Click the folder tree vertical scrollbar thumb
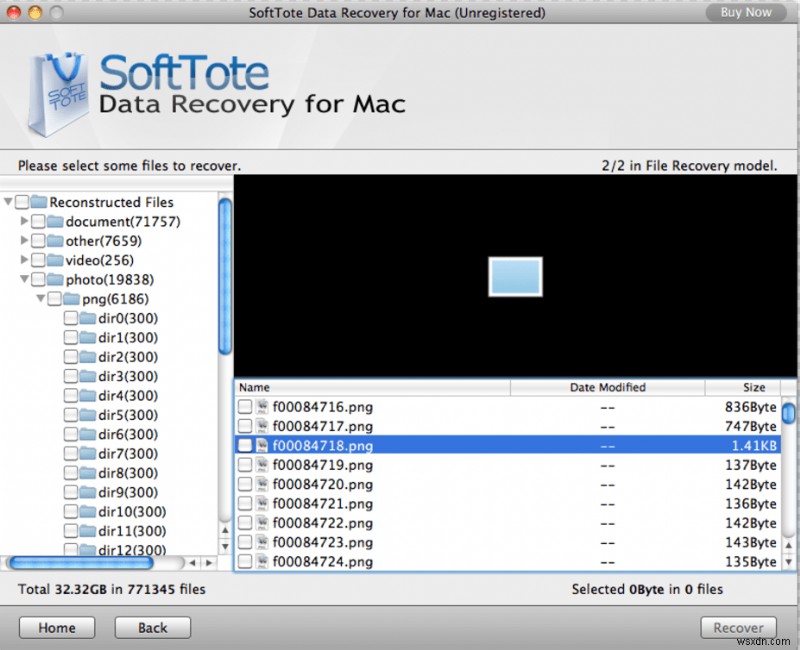800x650 pixels. coord(225,276)
